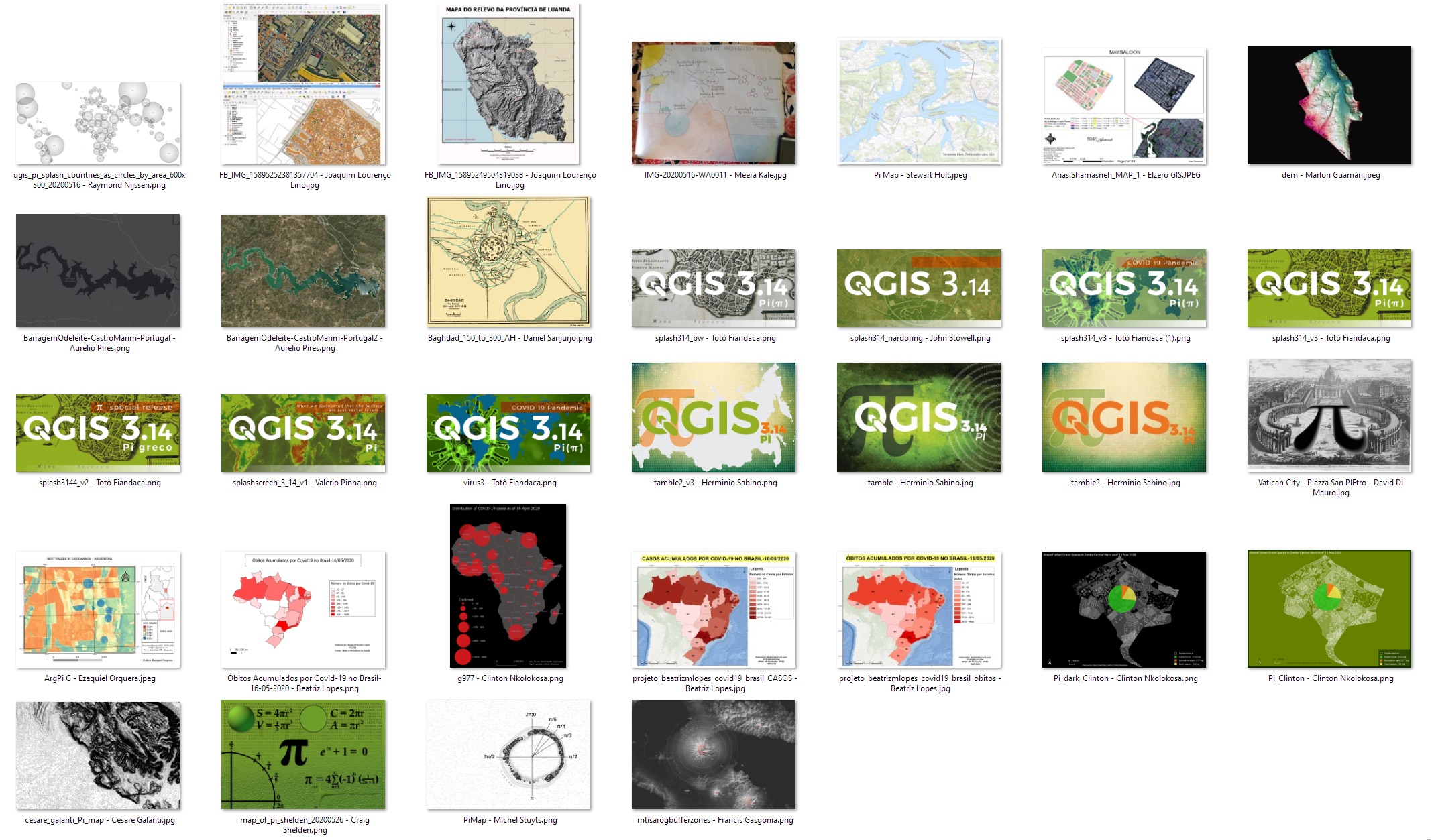Select the splash314_v3 (1) COVID-19 thumbnail
The height and width of the screenshot is (840, 1432).
tap(1124, 288)
